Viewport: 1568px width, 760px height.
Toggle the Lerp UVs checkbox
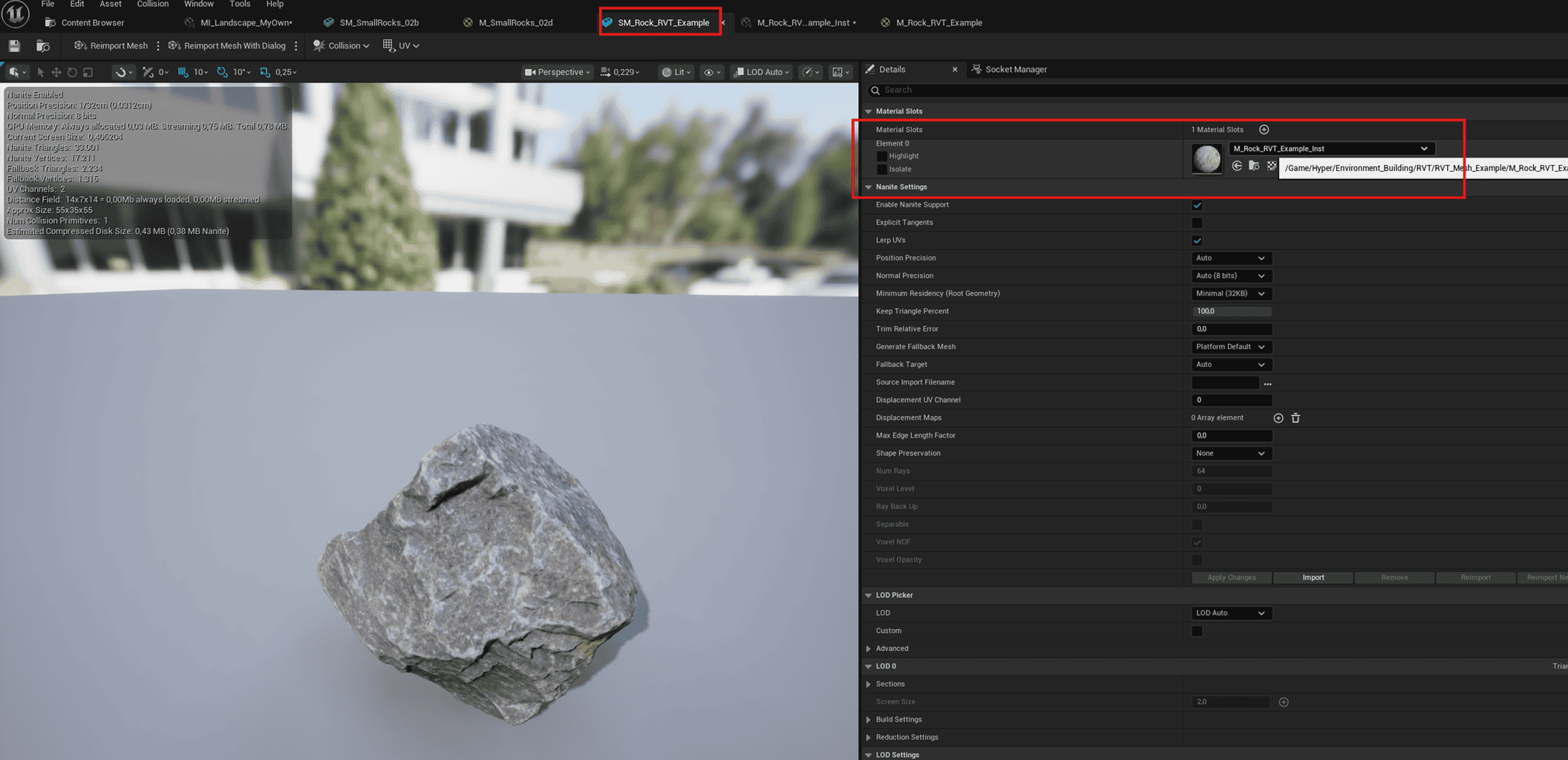pyautogui.click(x=1197, y=241)
